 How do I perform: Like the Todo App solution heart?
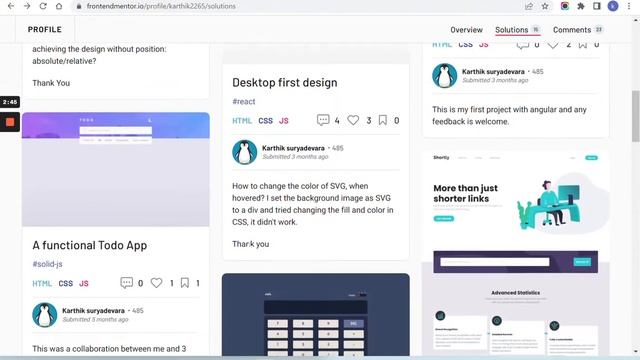tap(156, 283)
